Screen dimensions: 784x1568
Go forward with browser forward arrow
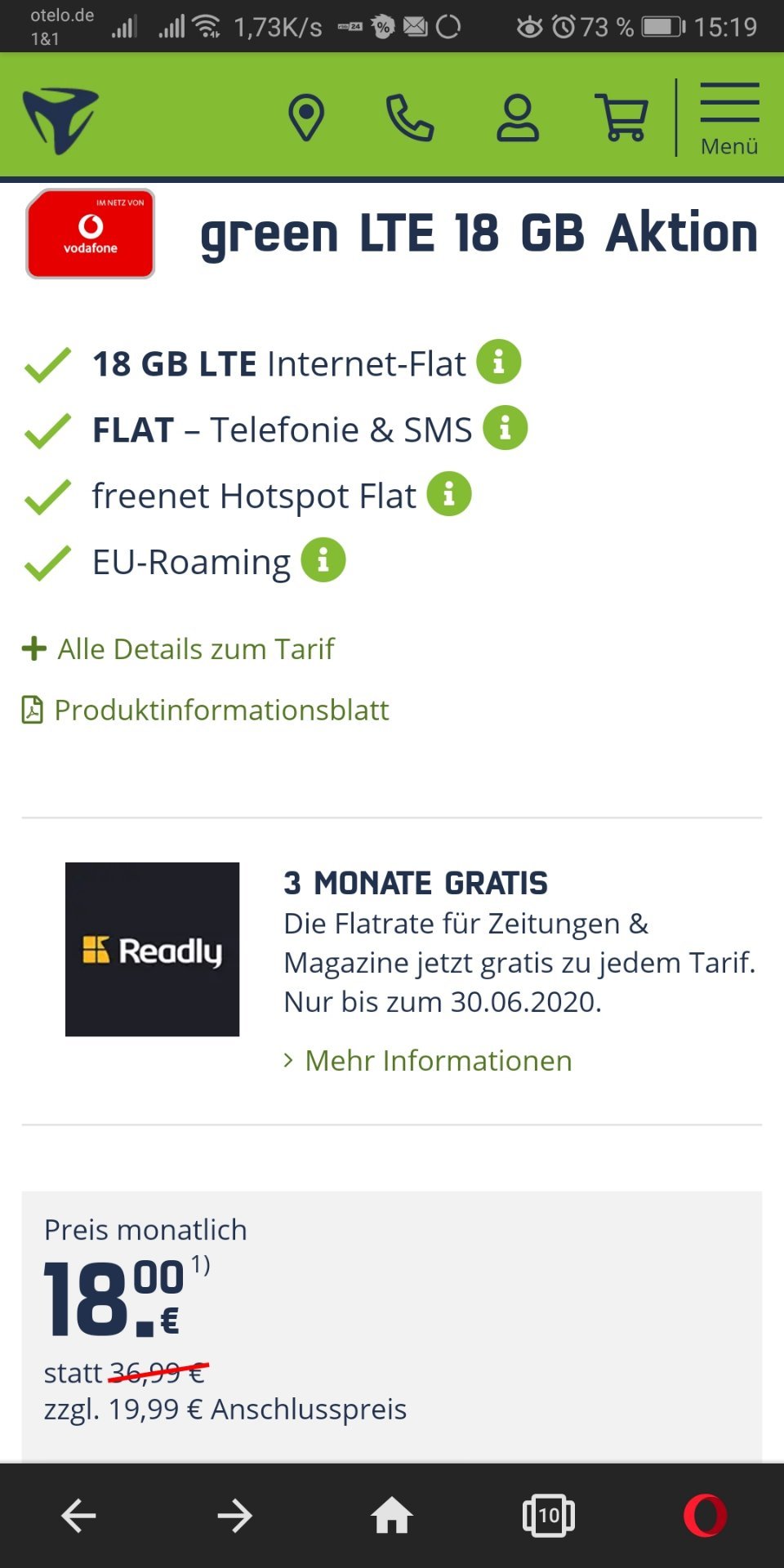point(235,1516)
